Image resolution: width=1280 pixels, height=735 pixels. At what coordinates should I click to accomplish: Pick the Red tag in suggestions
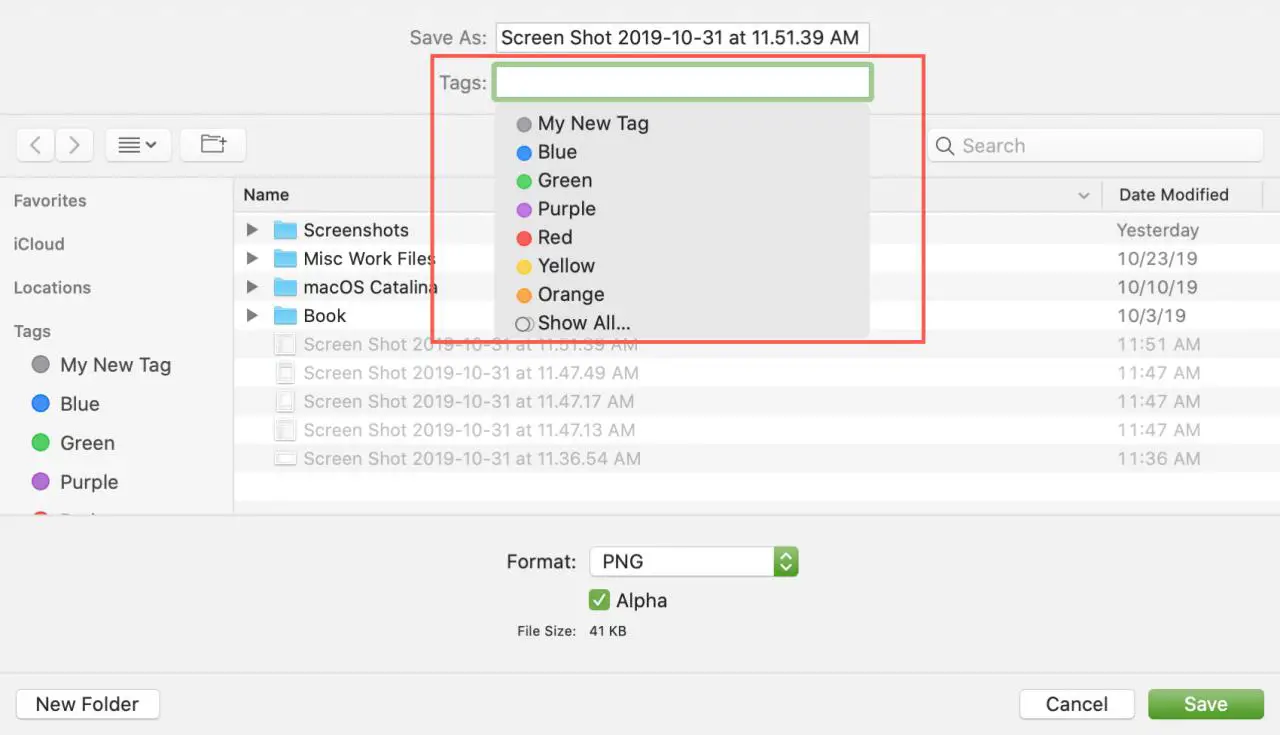point(554,238)
